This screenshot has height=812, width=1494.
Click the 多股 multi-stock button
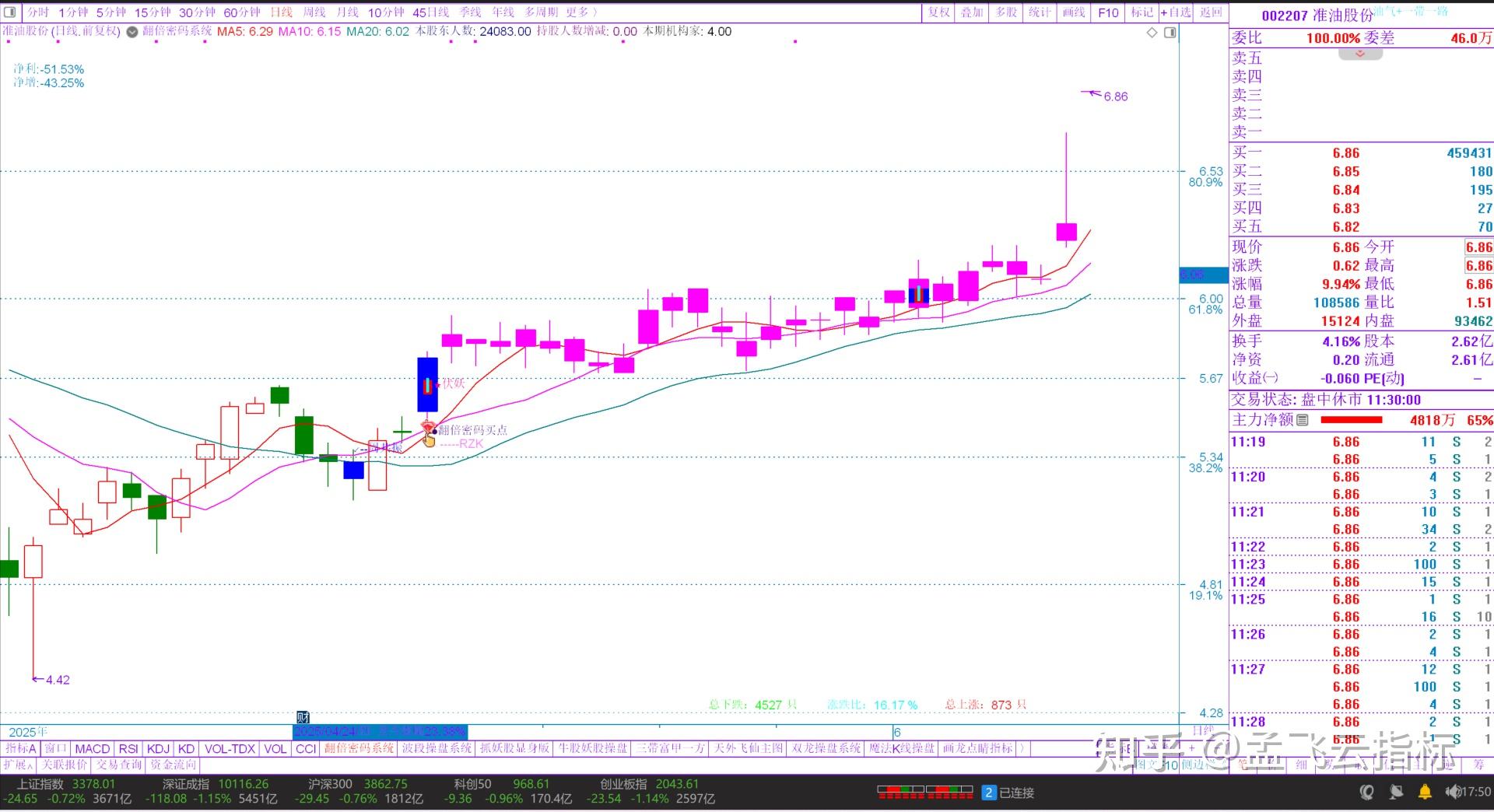click(1006, 12)
